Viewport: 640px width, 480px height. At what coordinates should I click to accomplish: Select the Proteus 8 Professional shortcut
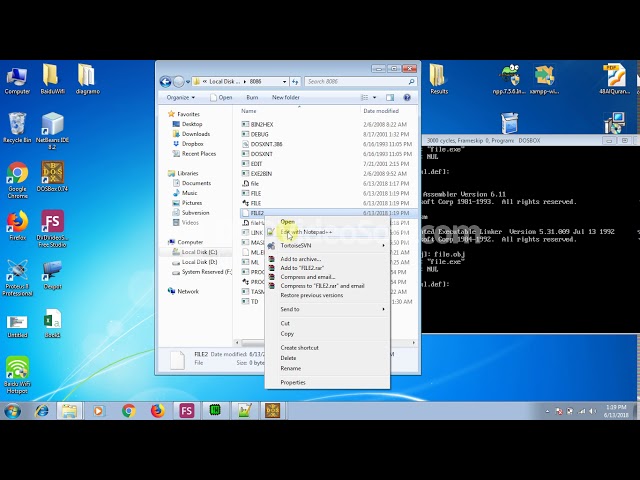pos(17,278)
